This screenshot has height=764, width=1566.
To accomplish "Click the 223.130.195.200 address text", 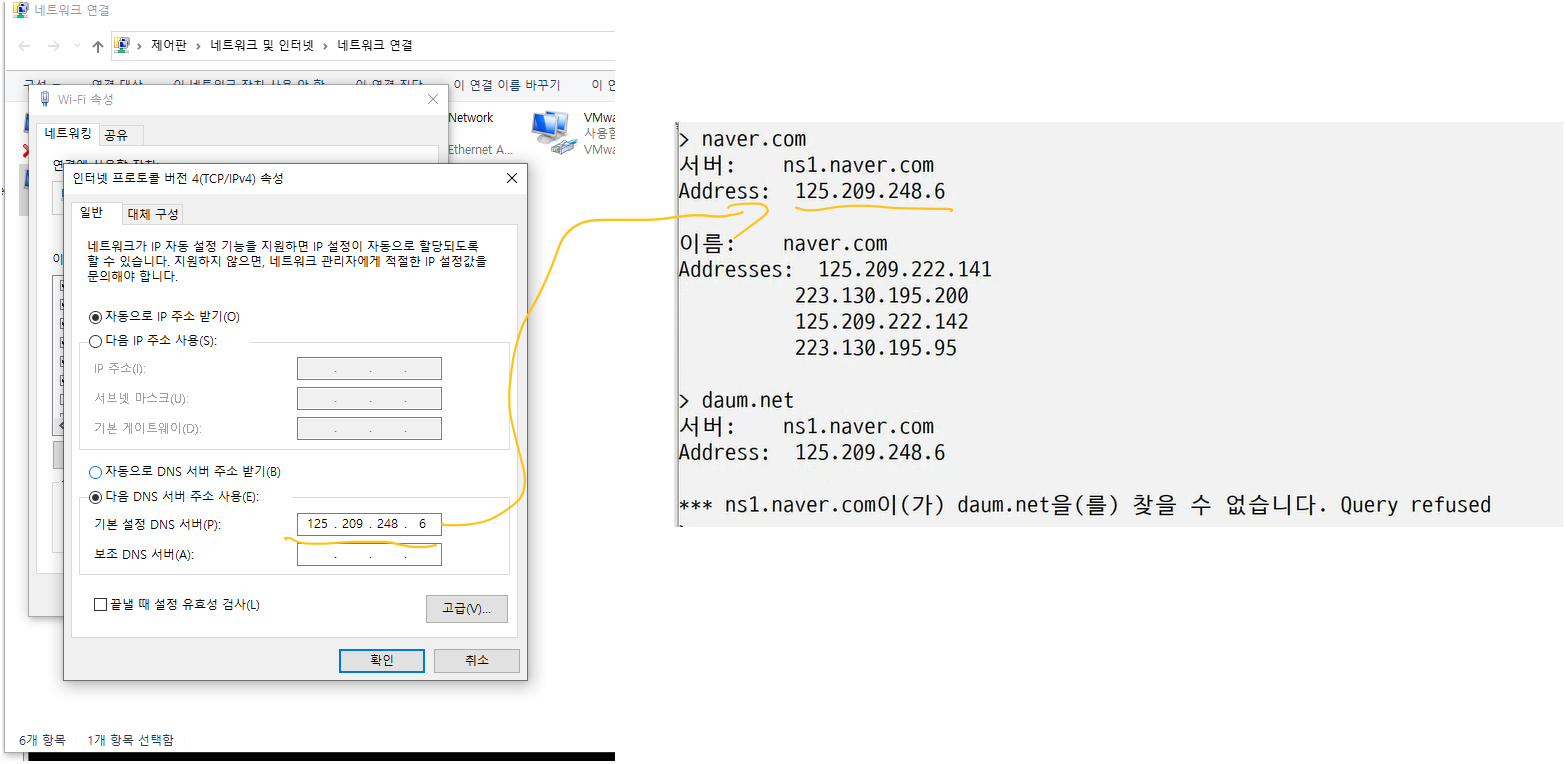I will tap(882, 296).
